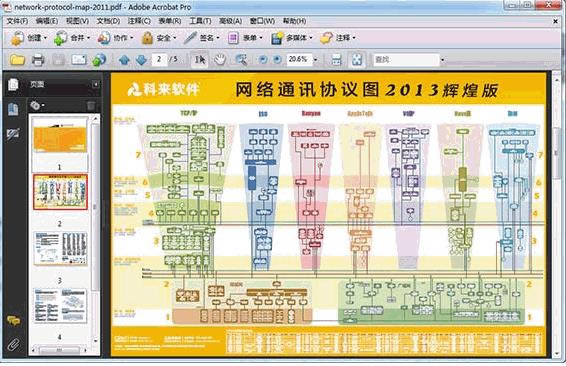Toggle the text Select tool
Viewport: 566px width, 366px height.
pos(200,60)
